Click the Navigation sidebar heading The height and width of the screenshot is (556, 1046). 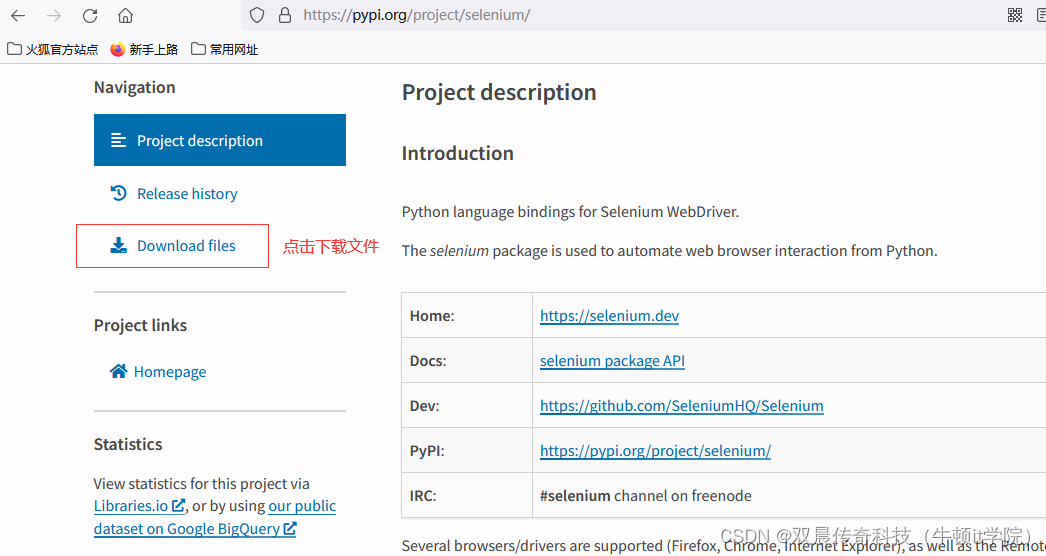pos(134,87)
